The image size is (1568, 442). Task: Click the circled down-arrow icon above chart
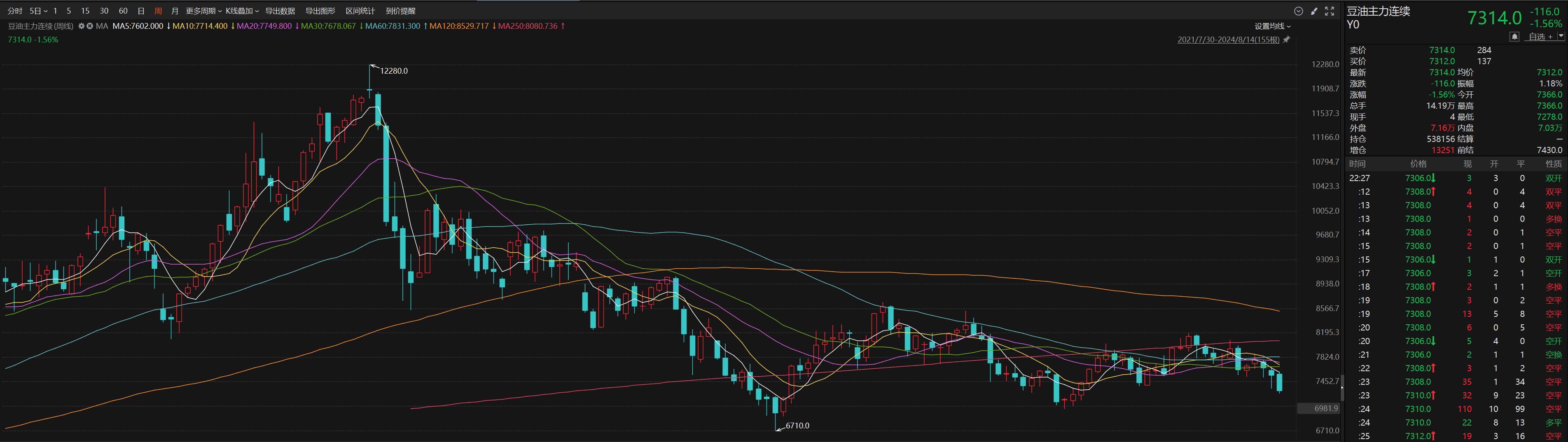coord(1298,11)
